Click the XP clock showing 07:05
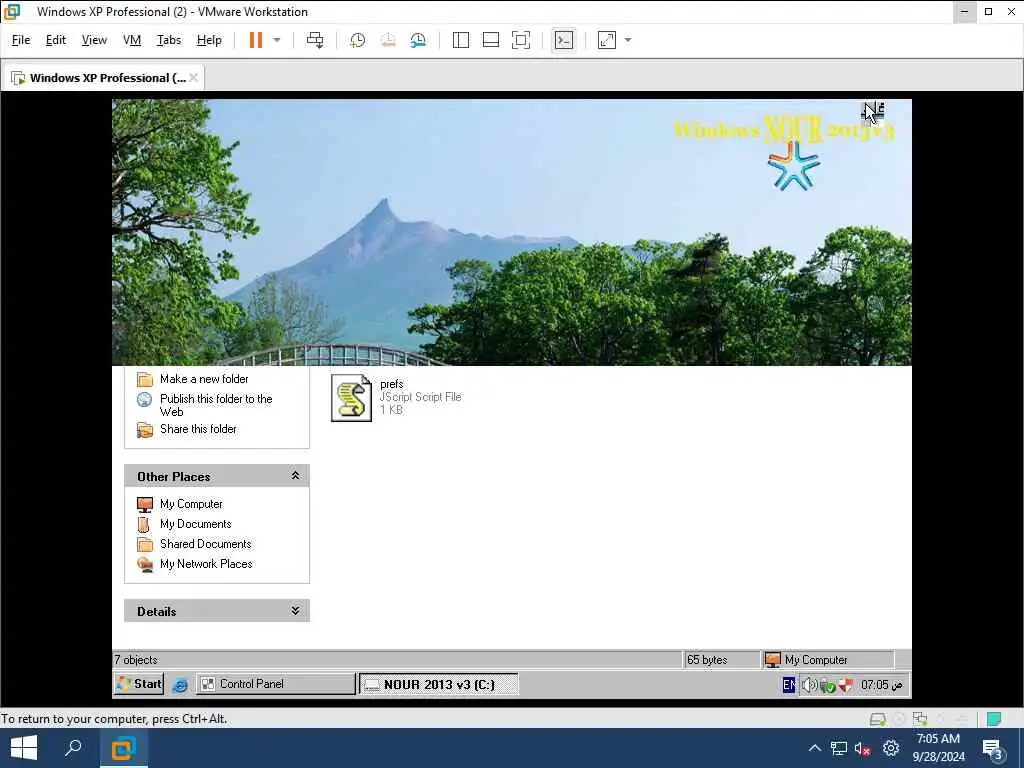This screenshot has height=768, width=1024. [882, 685]
